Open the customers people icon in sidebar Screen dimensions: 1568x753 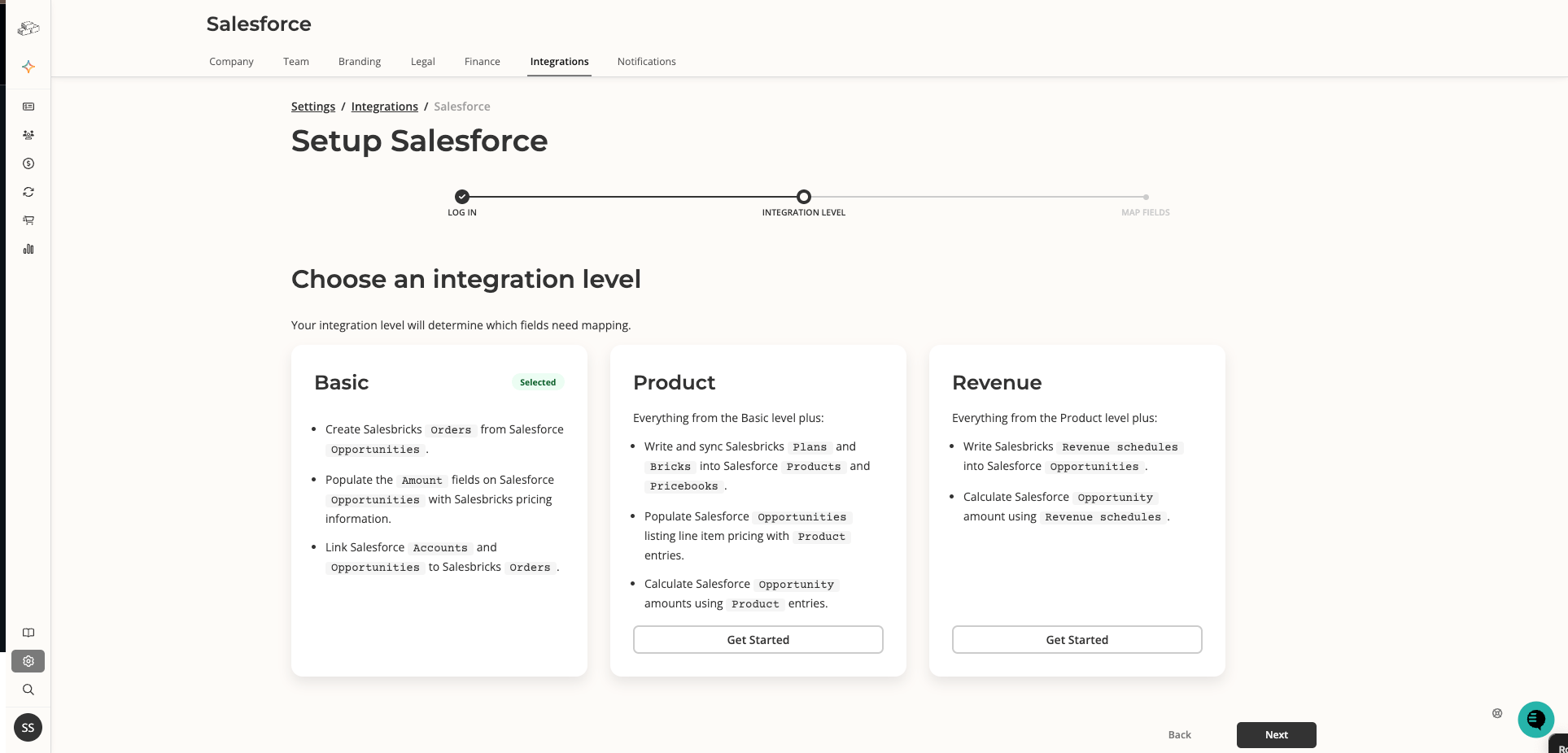28,135
